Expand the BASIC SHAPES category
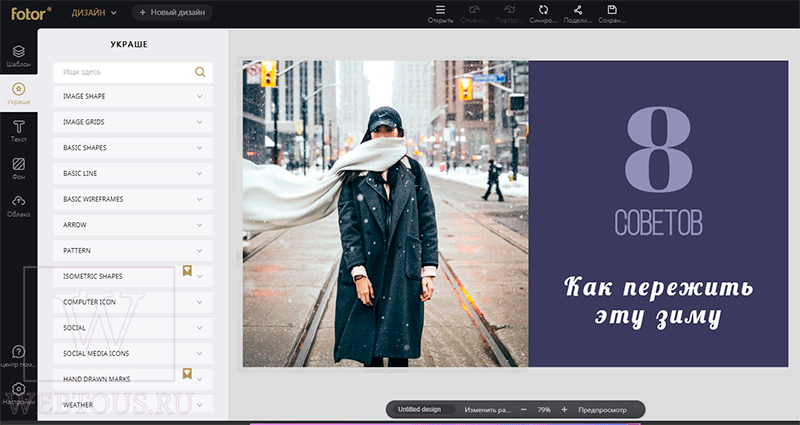 (133, 147)
